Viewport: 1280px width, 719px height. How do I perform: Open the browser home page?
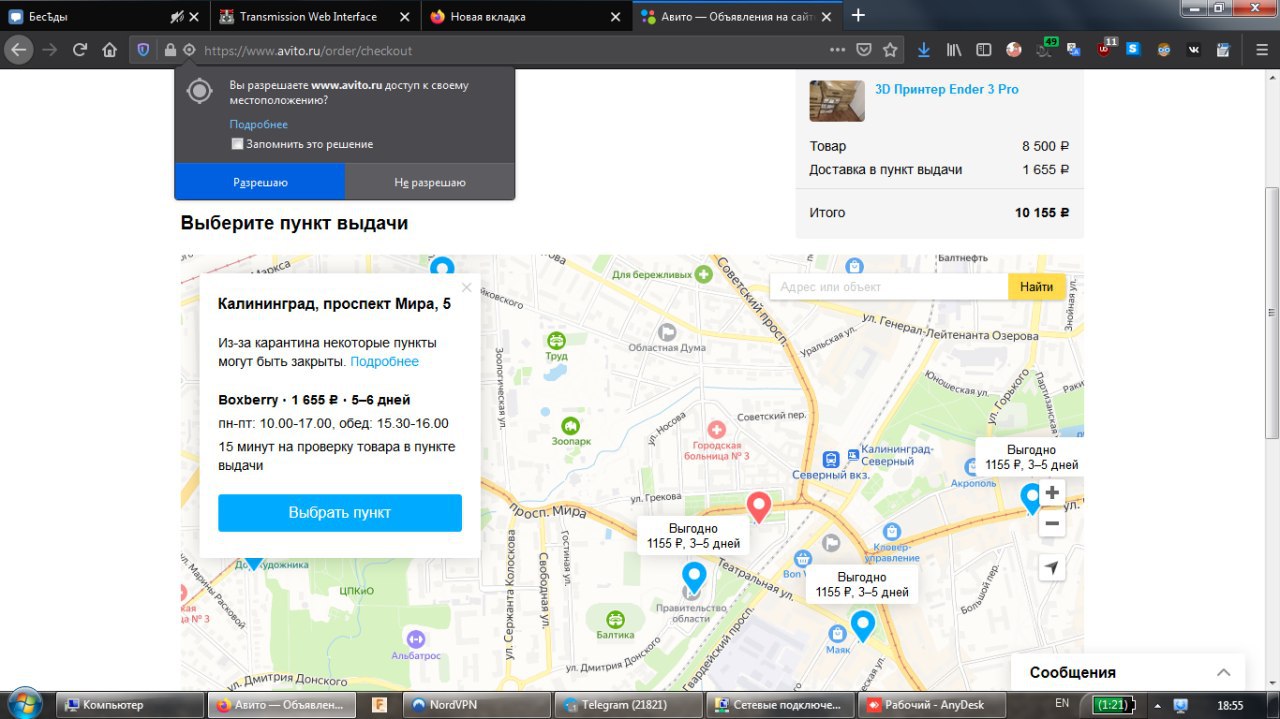[110, 50]
